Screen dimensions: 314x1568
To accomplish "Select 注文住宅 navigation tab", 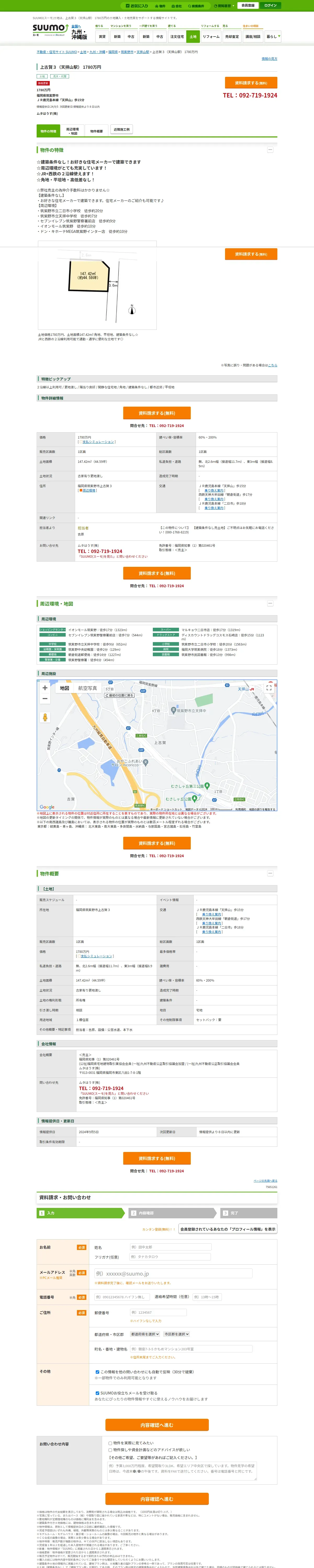I will pyautogui.click(x=177, y=37).
